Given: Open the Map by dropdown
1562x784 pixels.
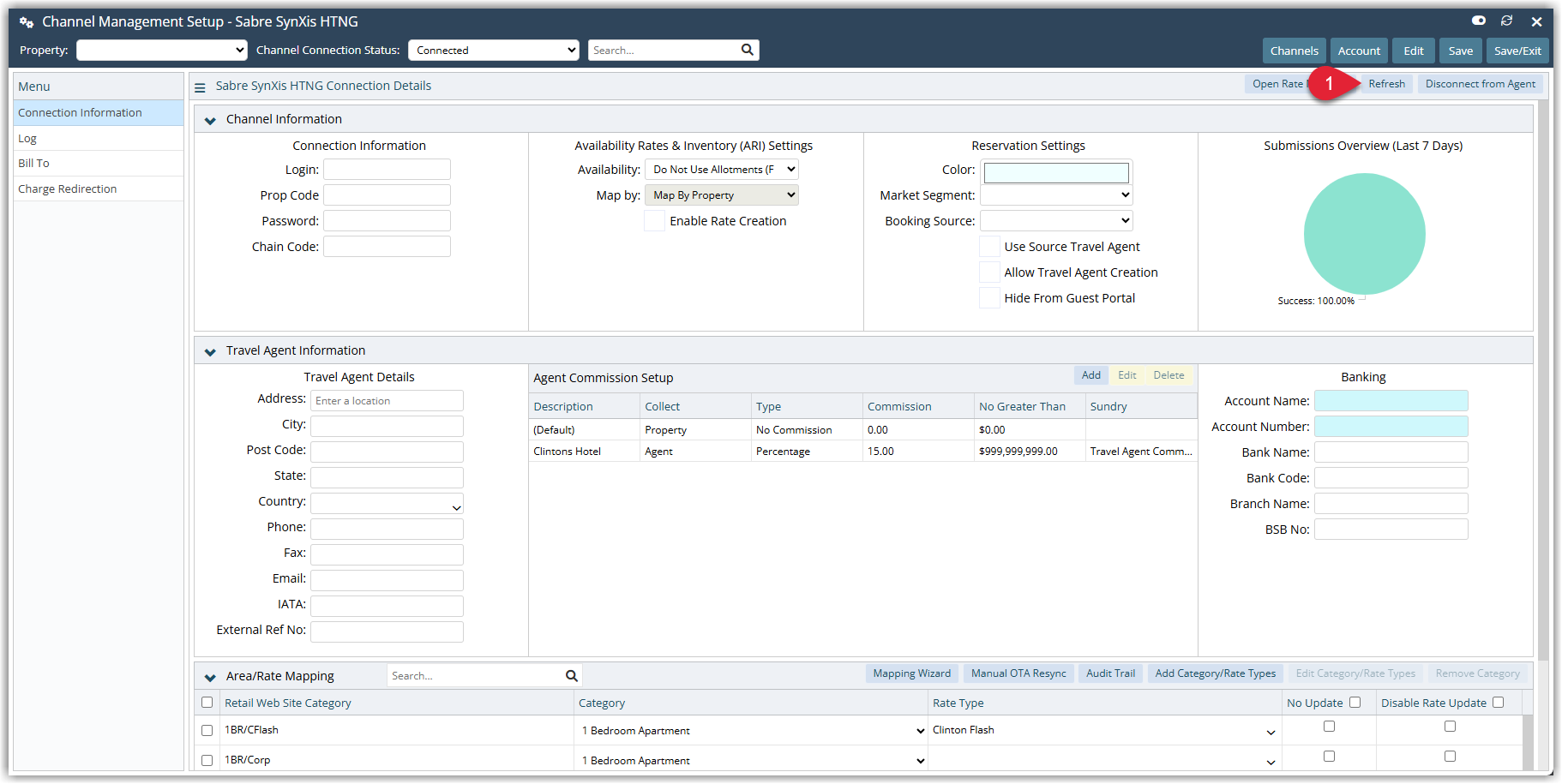Looking at the screenshot, I should click(722, 195).
